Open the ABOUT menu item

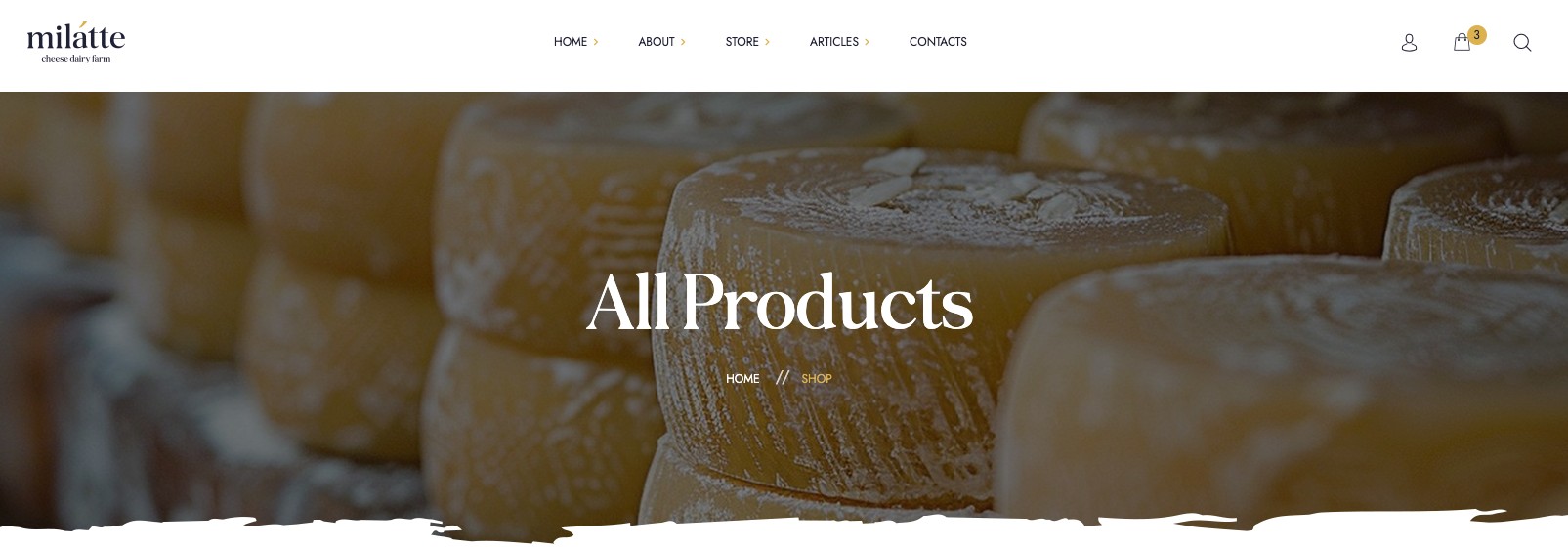click(657, 42)
